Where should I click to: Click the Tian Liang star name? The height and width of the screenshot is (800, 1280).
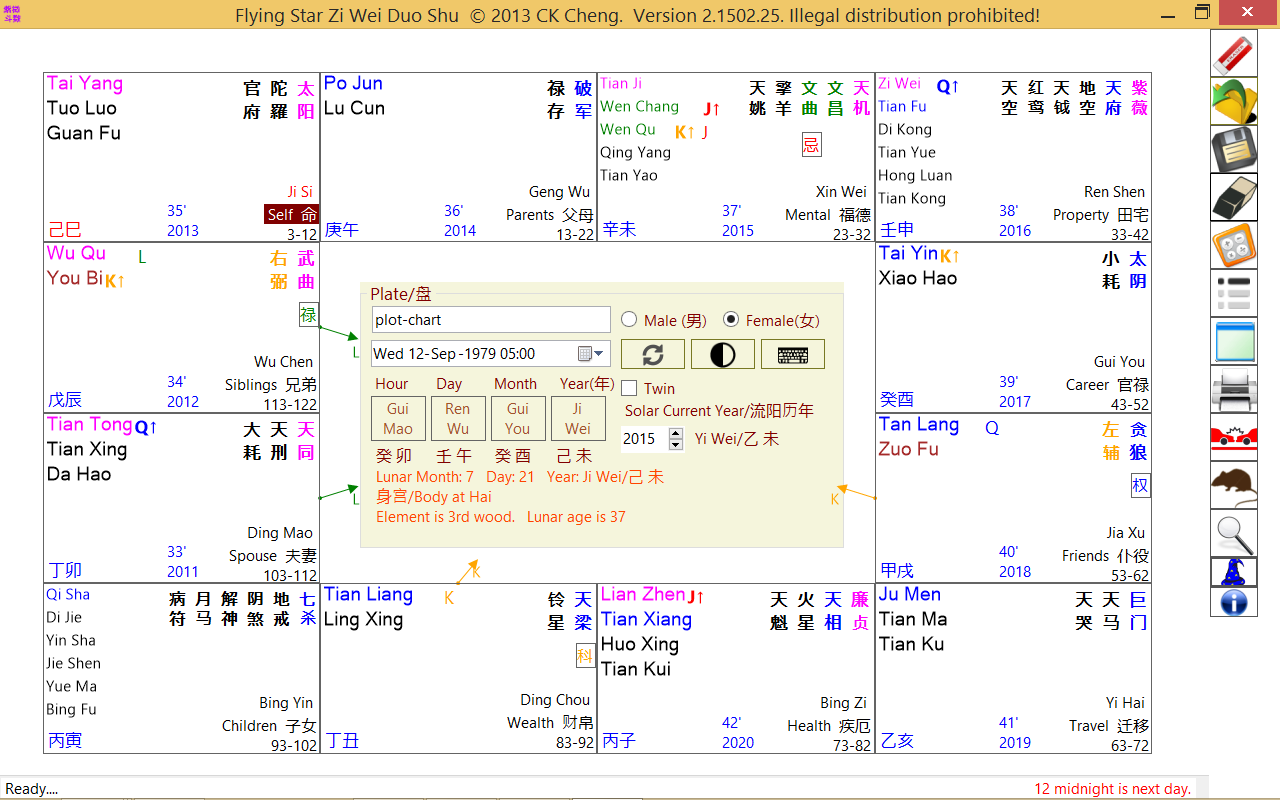[x=368, y=595]
